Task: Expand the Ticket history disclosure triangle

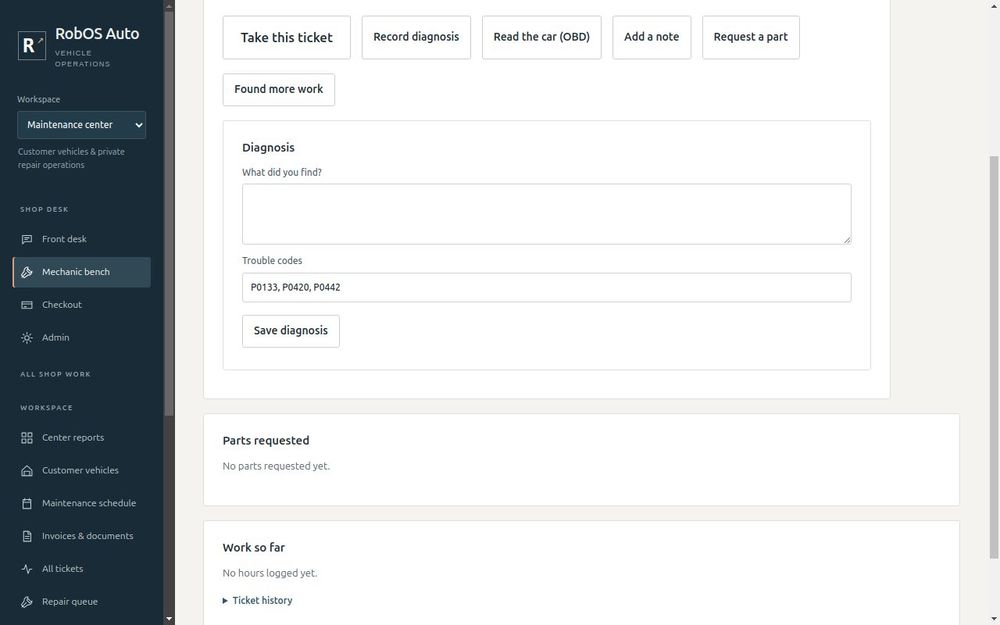Action: (225, 601)
